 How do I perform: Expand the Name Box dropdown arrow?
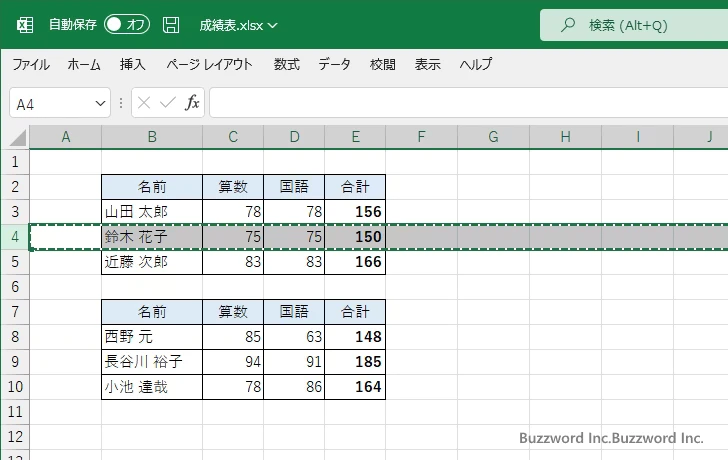tap(100, 104)
